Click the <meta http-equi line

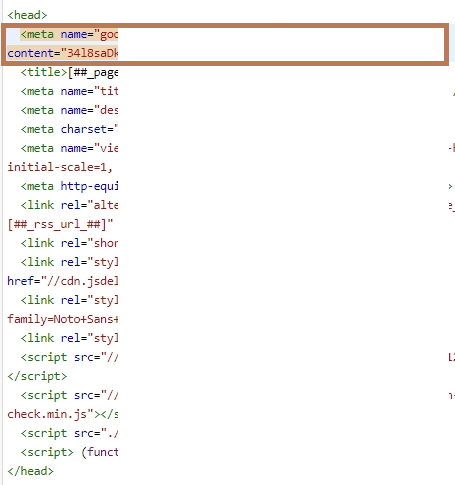point(69,186)
